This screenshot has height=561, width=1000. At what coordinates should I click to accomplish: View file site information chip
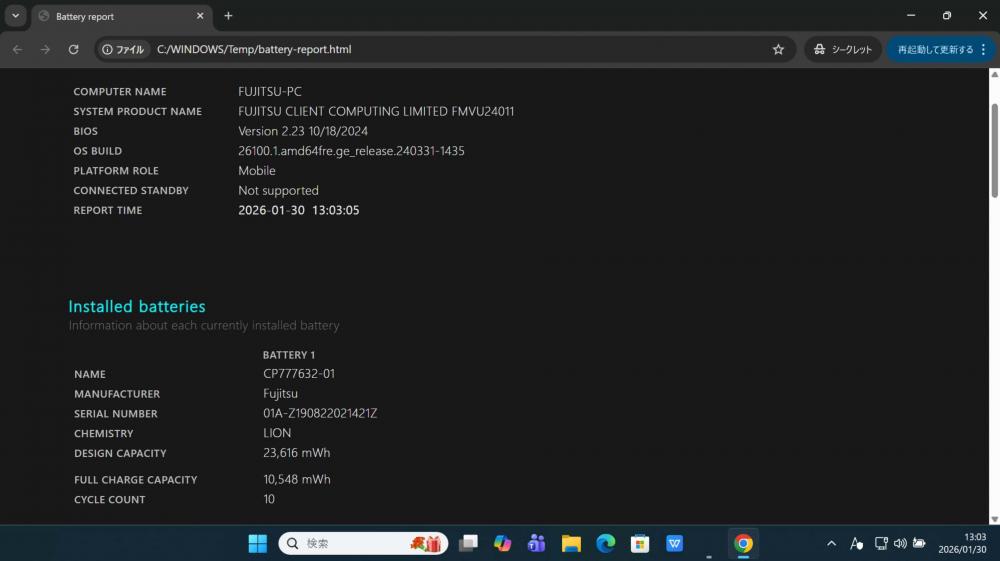coord(123,49)
